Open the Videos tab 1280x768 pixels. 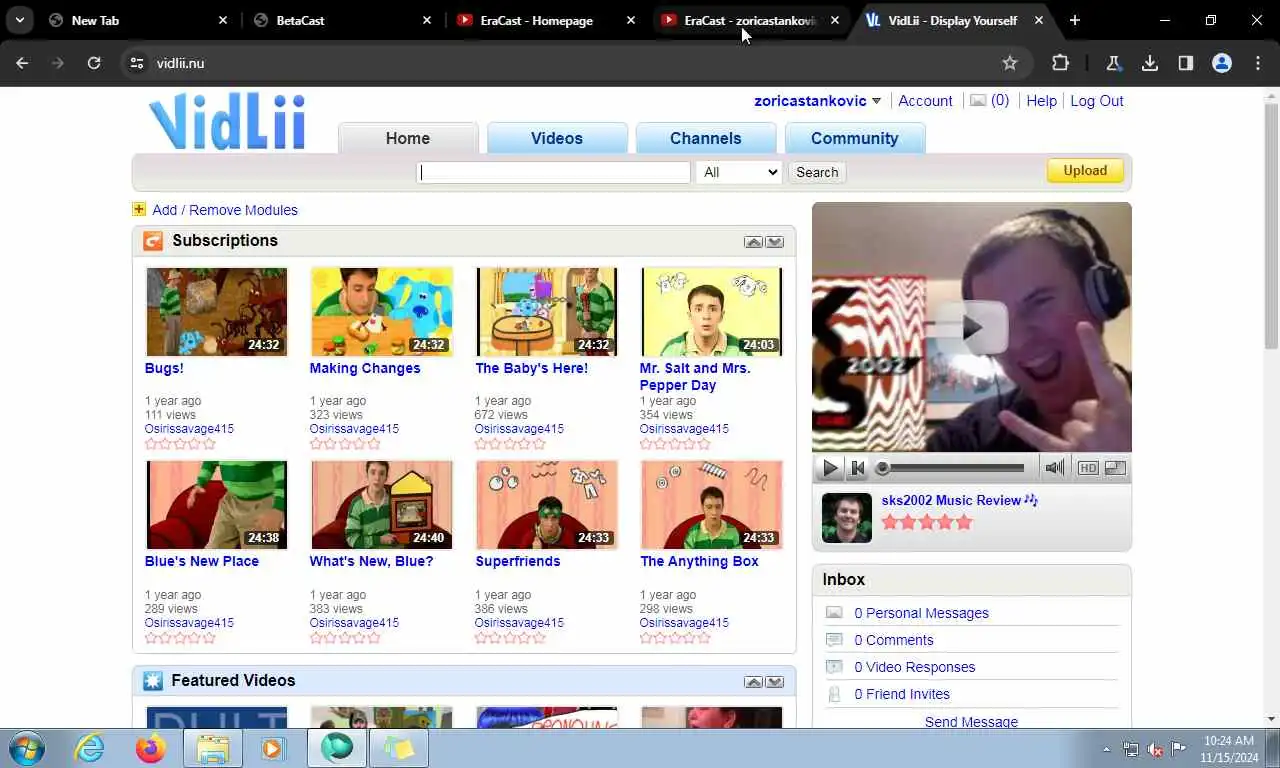[557, 138]
